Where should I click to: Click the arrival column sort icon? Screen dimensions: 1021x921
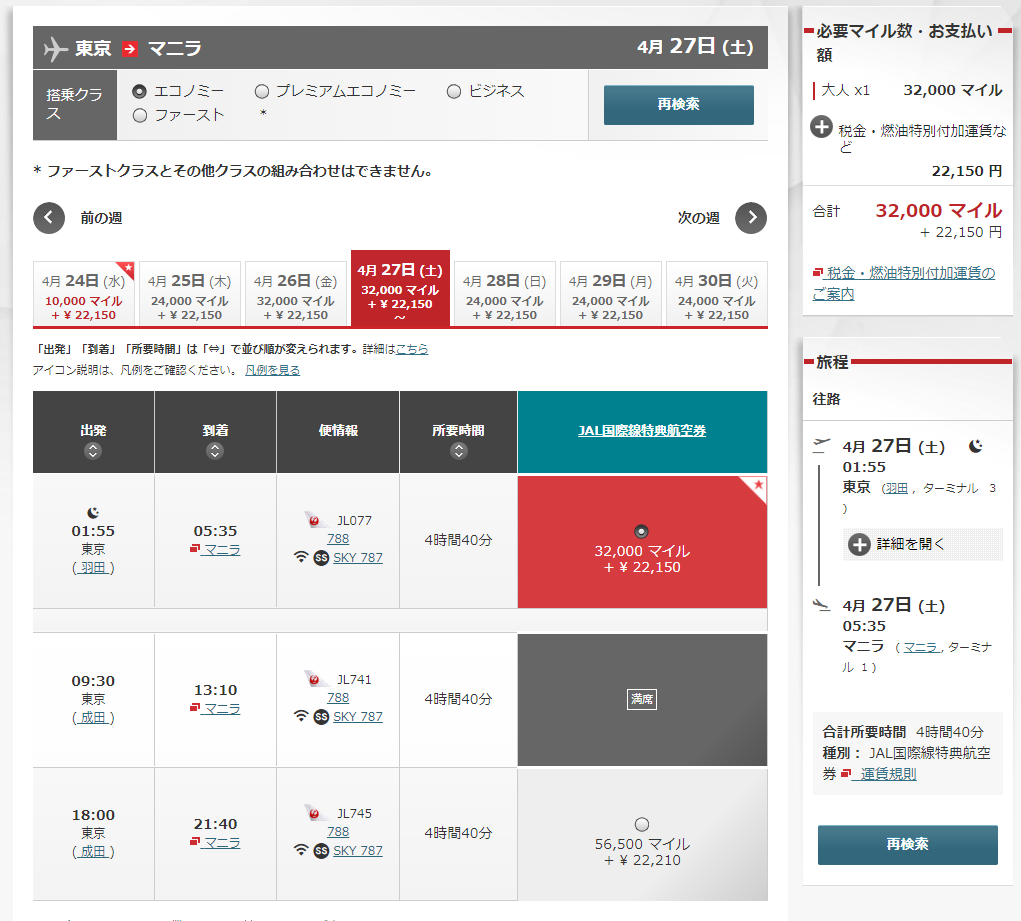[215, 451]
